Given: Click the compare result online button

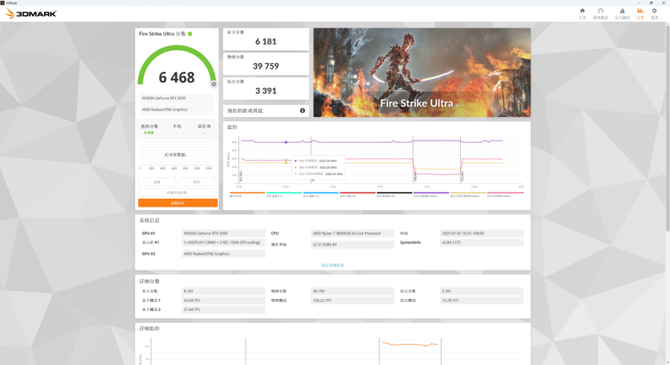Looking at the screenshot, I should [x=177, y=193].
